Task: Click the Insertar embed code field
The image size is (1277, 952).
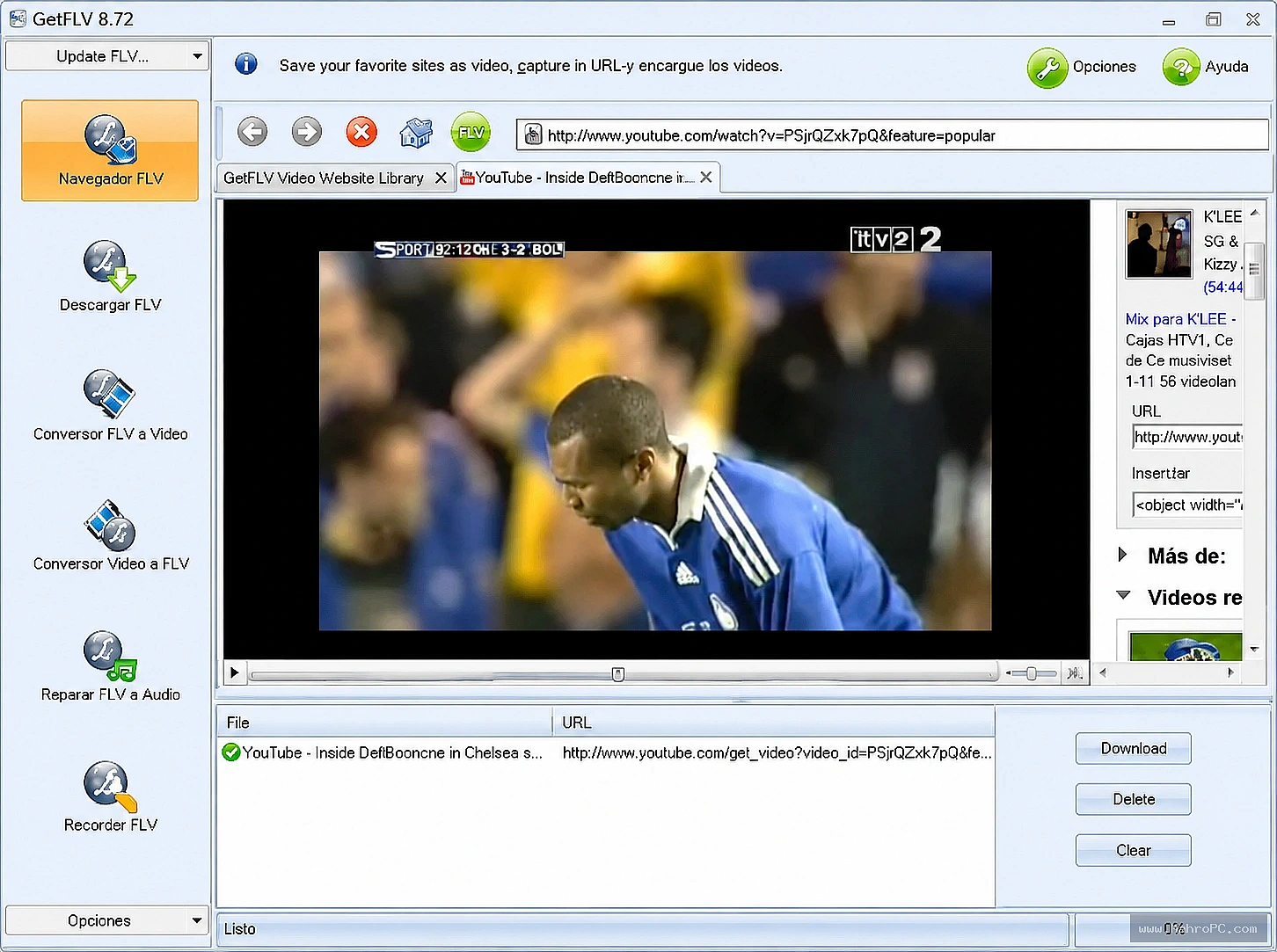Action: pos(1187,505)
